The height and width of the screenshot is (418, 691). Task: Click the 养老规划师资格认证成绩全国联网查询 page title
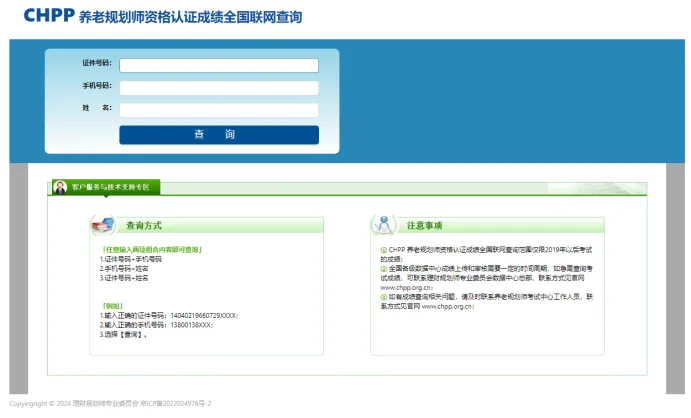pos(189,18)
